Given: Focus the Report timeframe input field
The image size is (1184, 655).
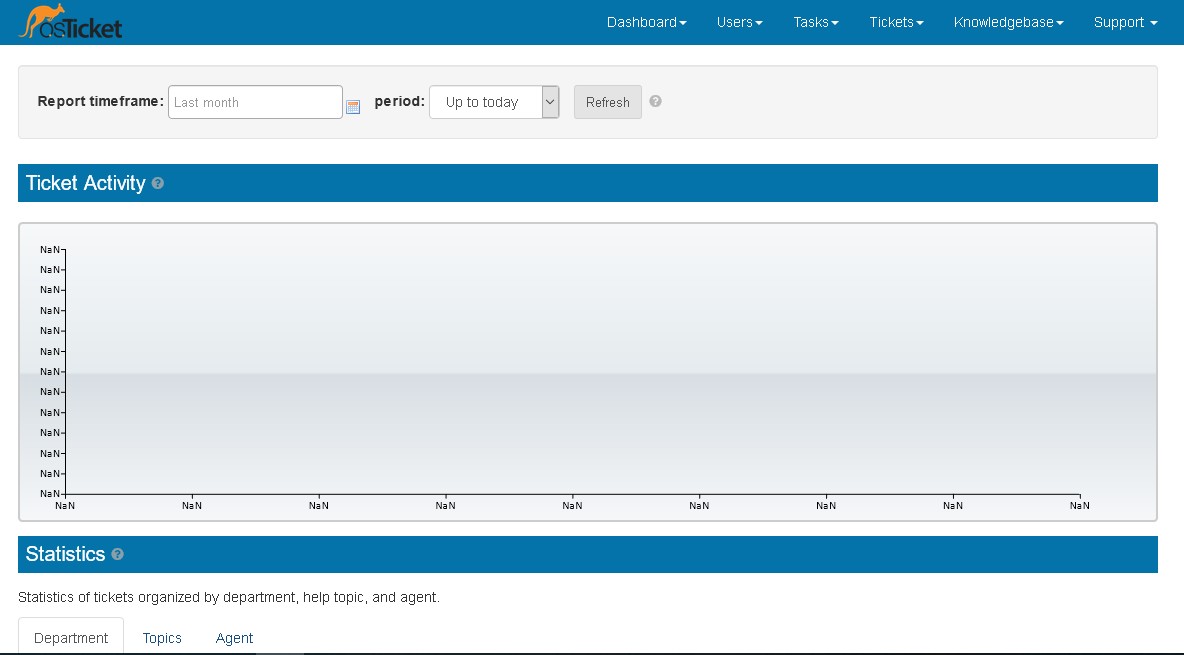Looking at the screenshot, I should pos(255,102).
